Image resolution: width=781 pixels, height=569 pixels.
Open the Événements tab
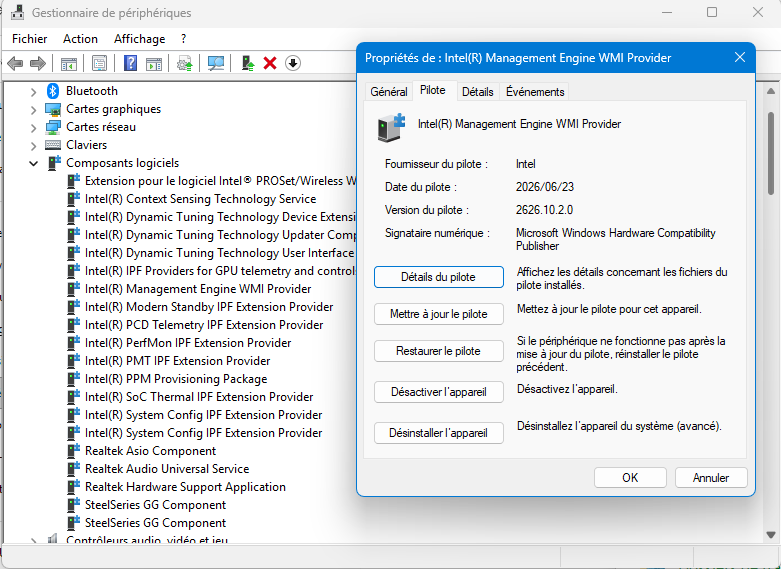tap(535, 92)
